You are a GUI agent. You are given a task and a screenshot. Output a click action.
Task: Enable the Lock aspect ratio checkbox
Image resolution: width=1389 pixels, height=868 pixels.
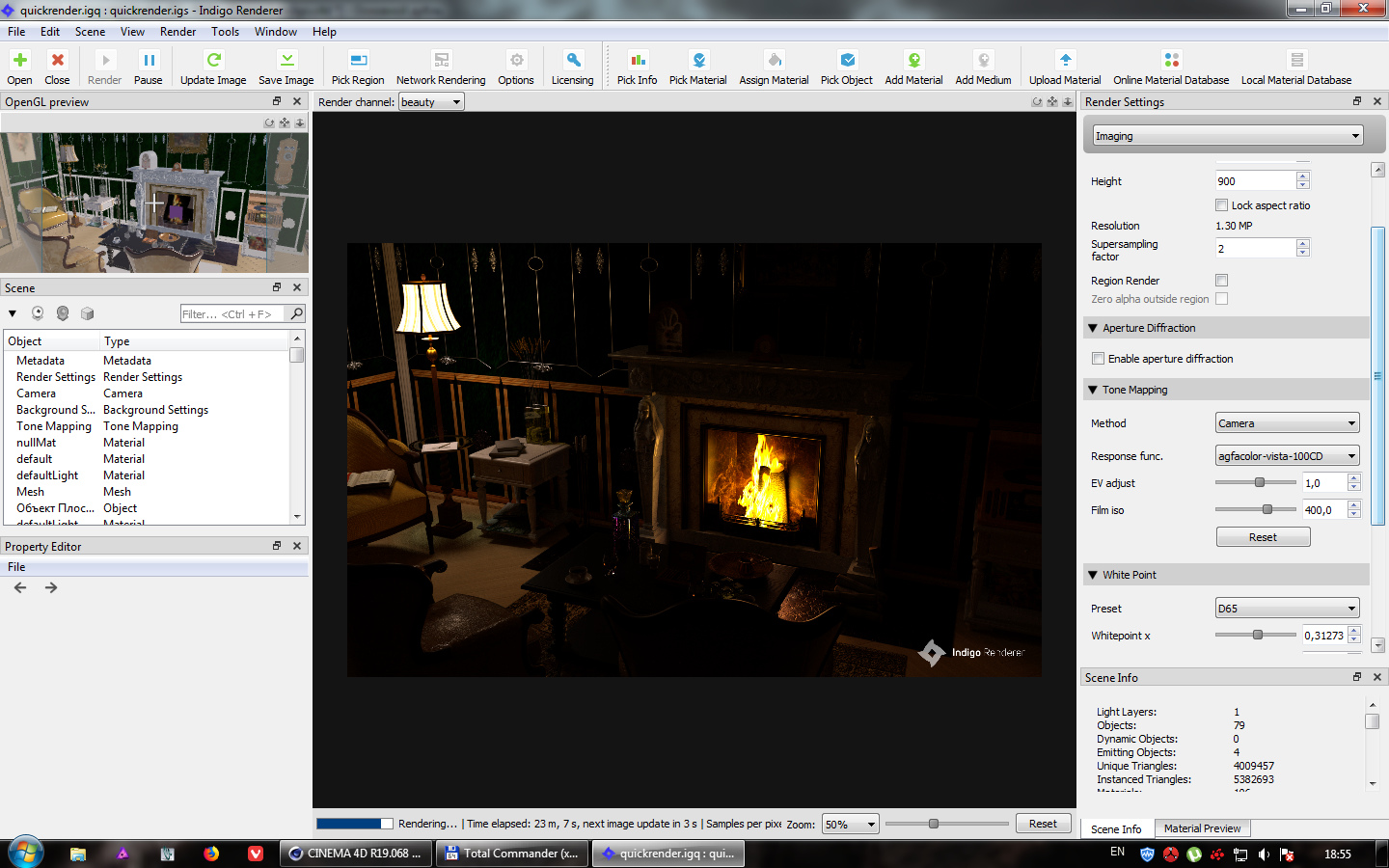click(1222, 205)
